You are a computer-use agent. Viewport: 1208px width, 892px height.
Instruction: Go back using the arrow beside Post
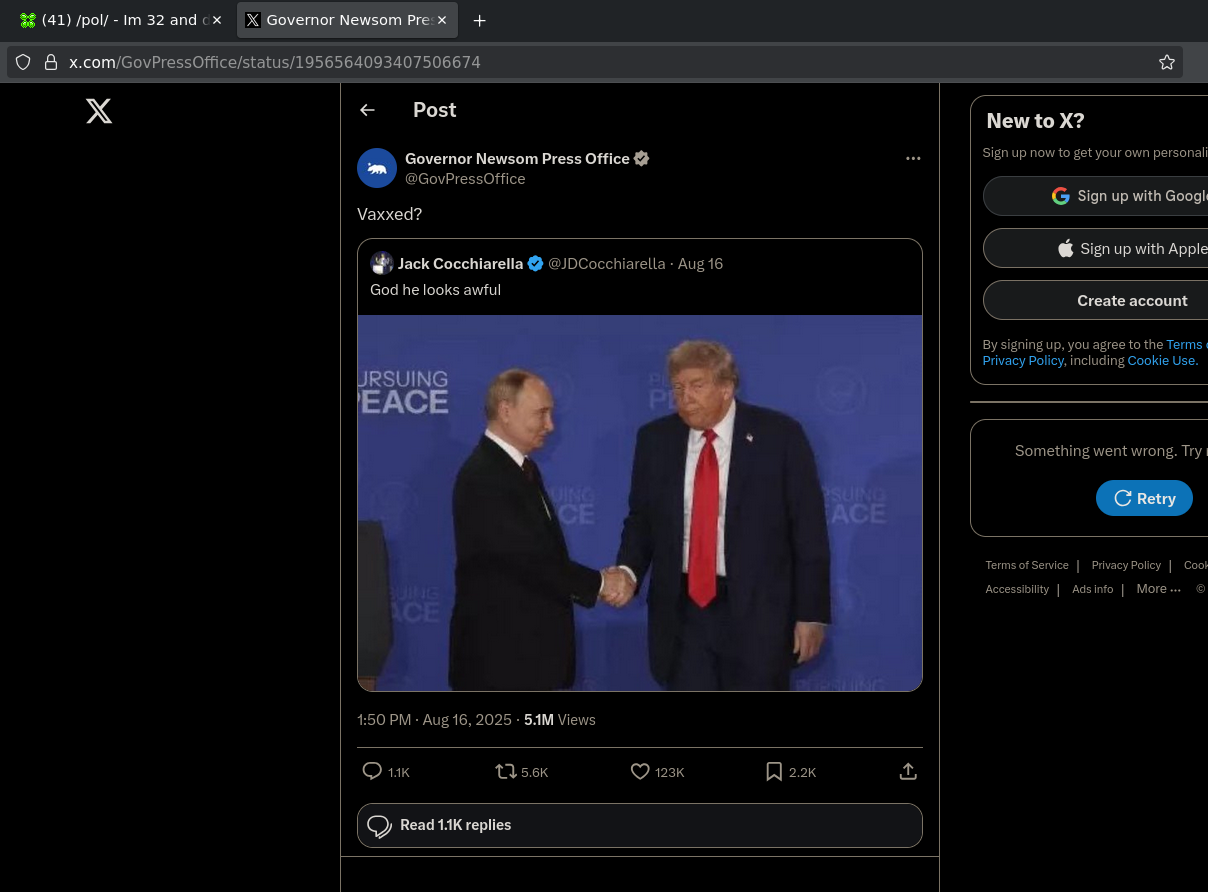point(367,110)
